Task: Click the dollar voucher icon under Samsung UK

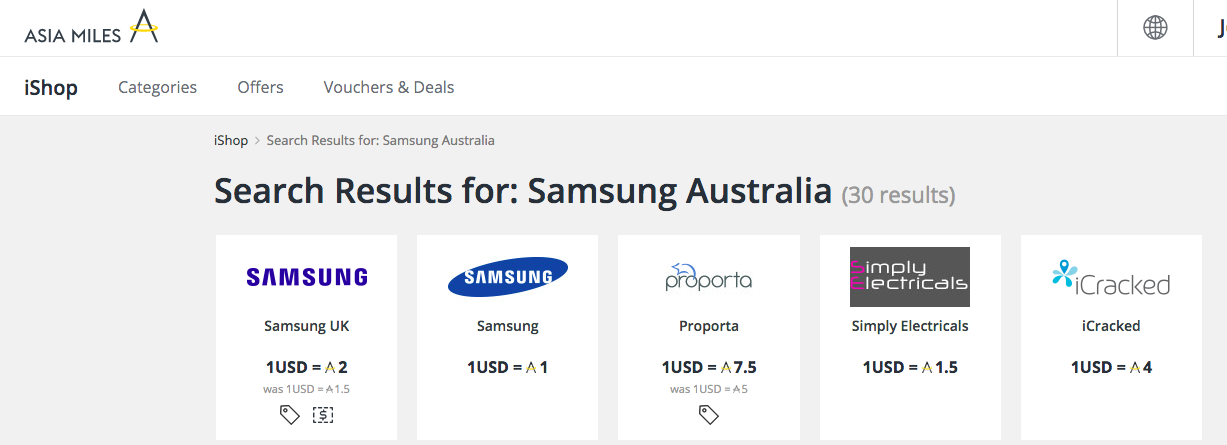Action: point(323,414)
